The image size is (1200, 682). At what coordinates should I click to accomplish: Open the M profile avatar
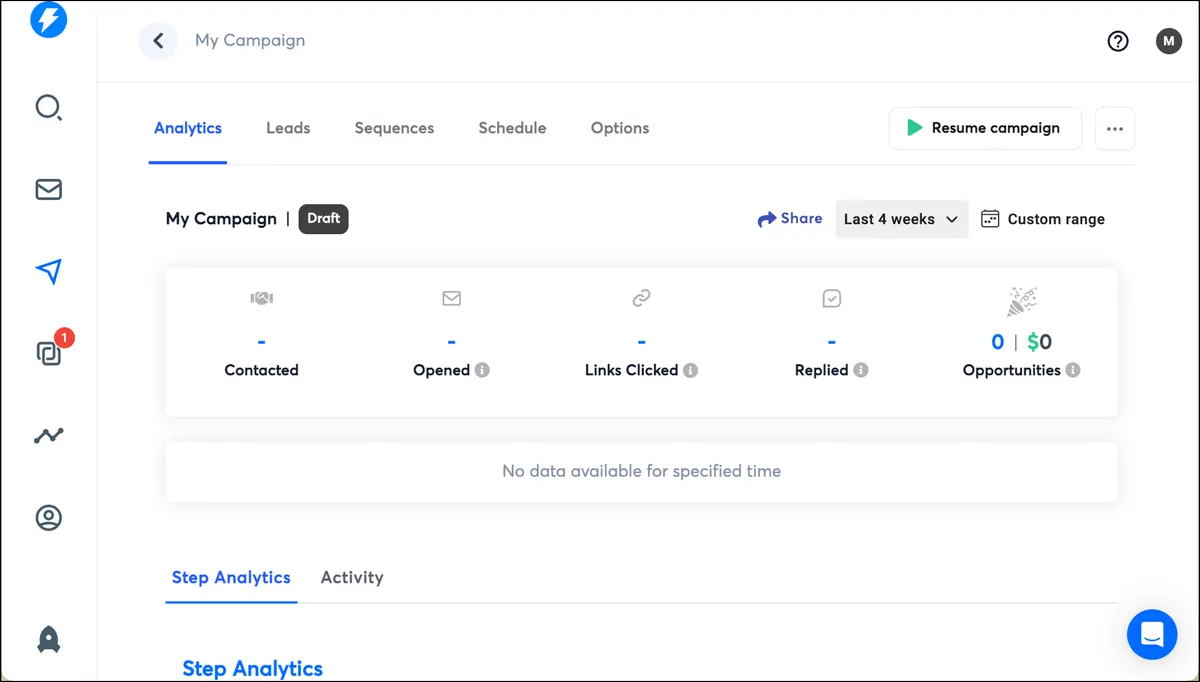pyautogui.click(x=1169, y=41)
